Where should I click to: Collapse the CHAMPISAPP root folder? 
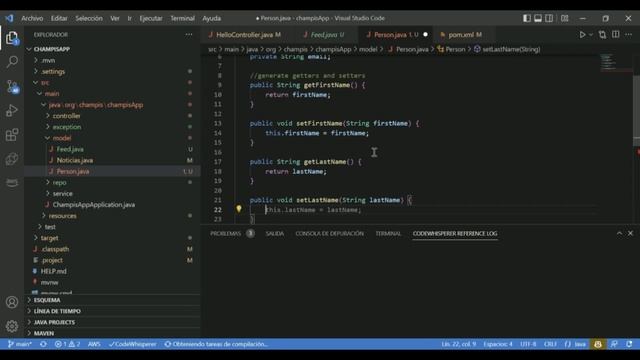pyautogui.click(x=112, y=49)
